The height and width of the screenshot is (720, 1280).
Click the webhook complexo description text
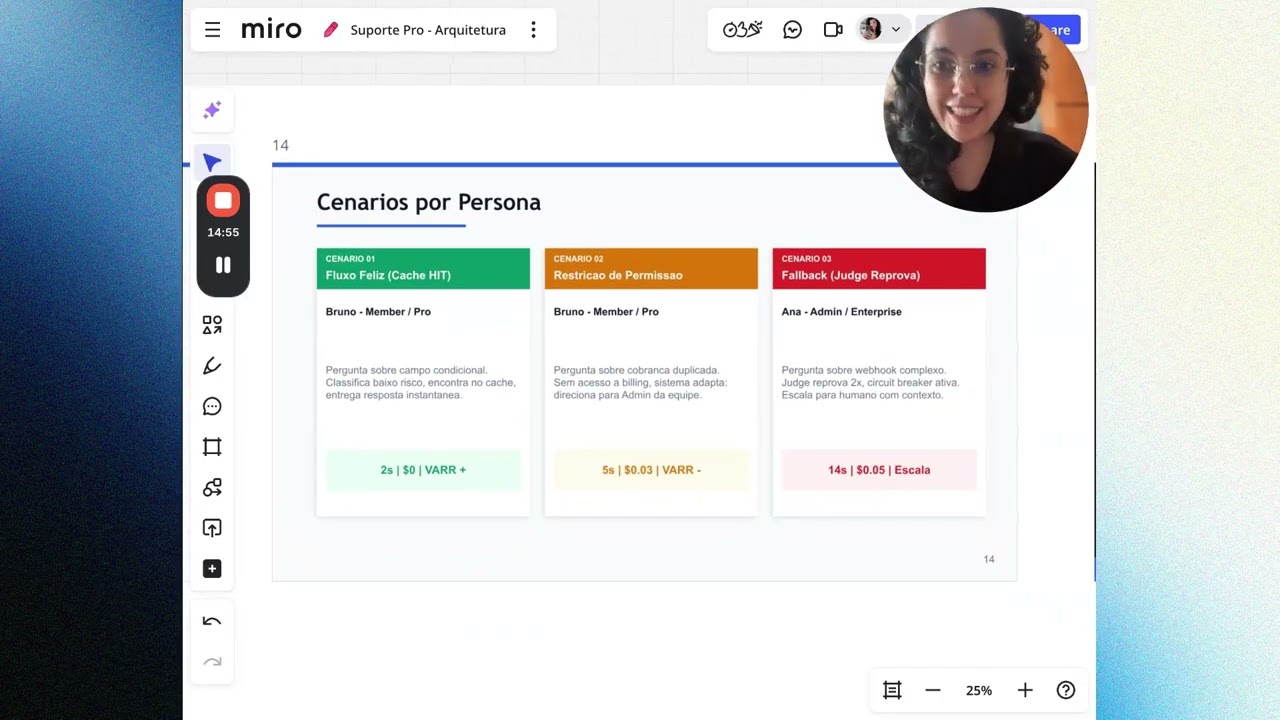870,383
